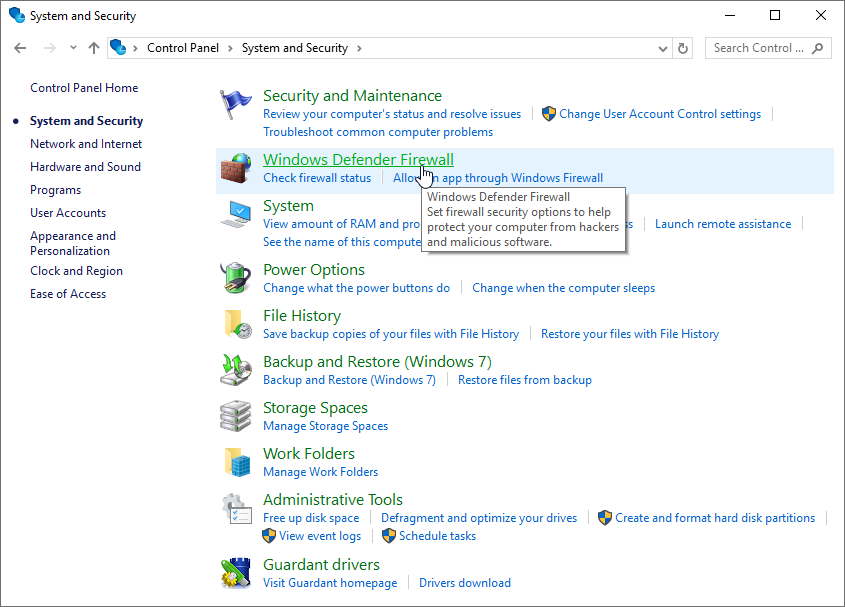Click the Guardant drivers castle icon
Viewport: 845px width, 607px height.
[x=236, y=573]
